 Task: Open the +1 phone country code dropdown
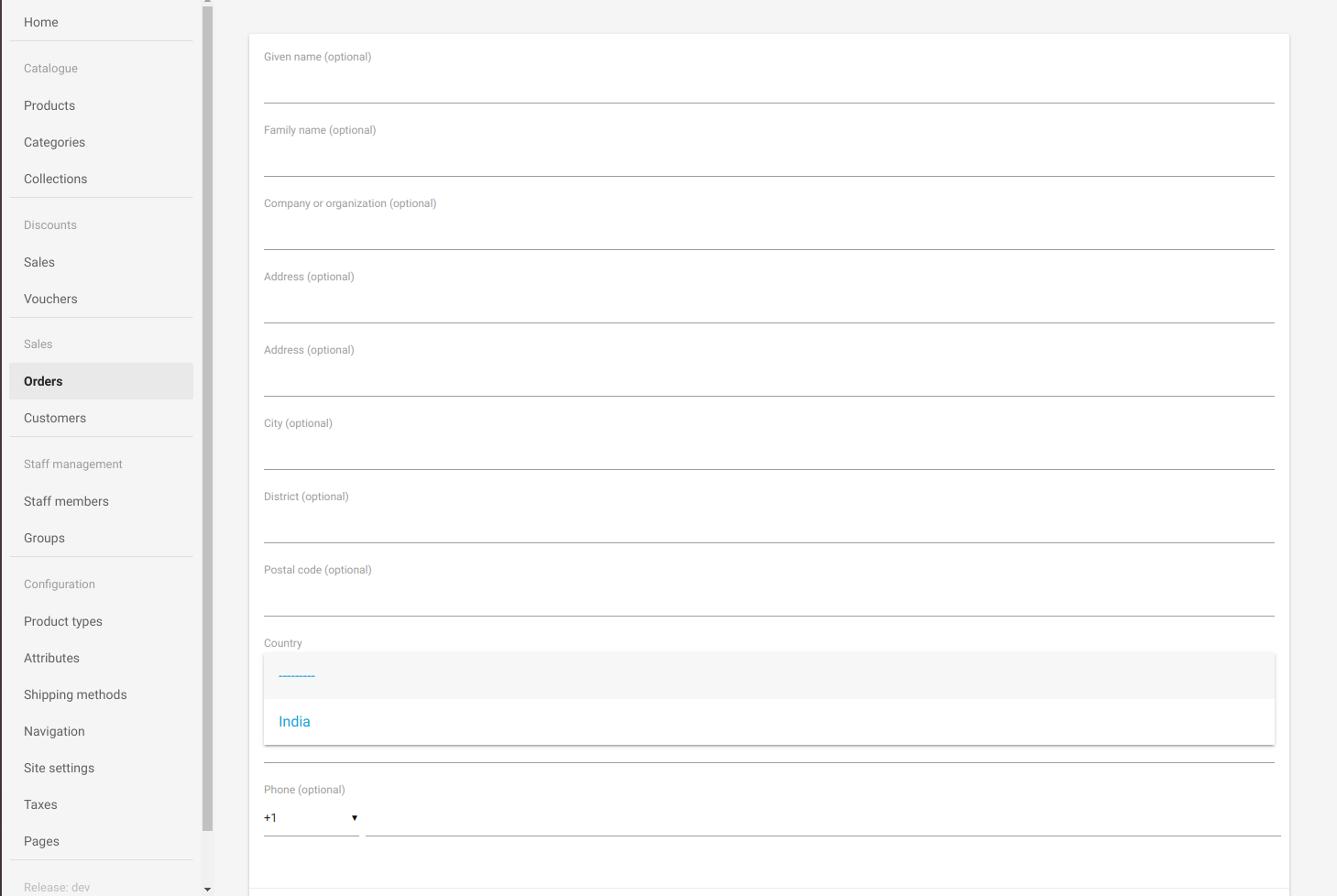pyautogui.click(x=312, y=817)
